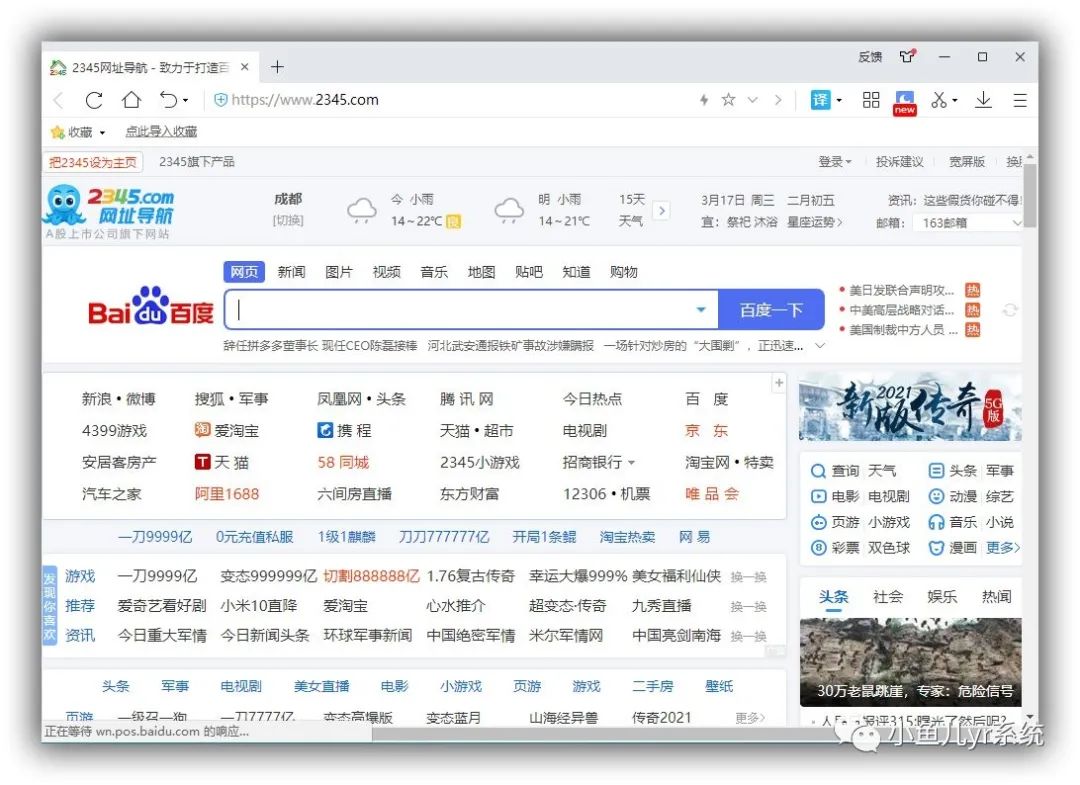Expand the news ticker chevron below search

pyautogui.click(x=820, y=346)
